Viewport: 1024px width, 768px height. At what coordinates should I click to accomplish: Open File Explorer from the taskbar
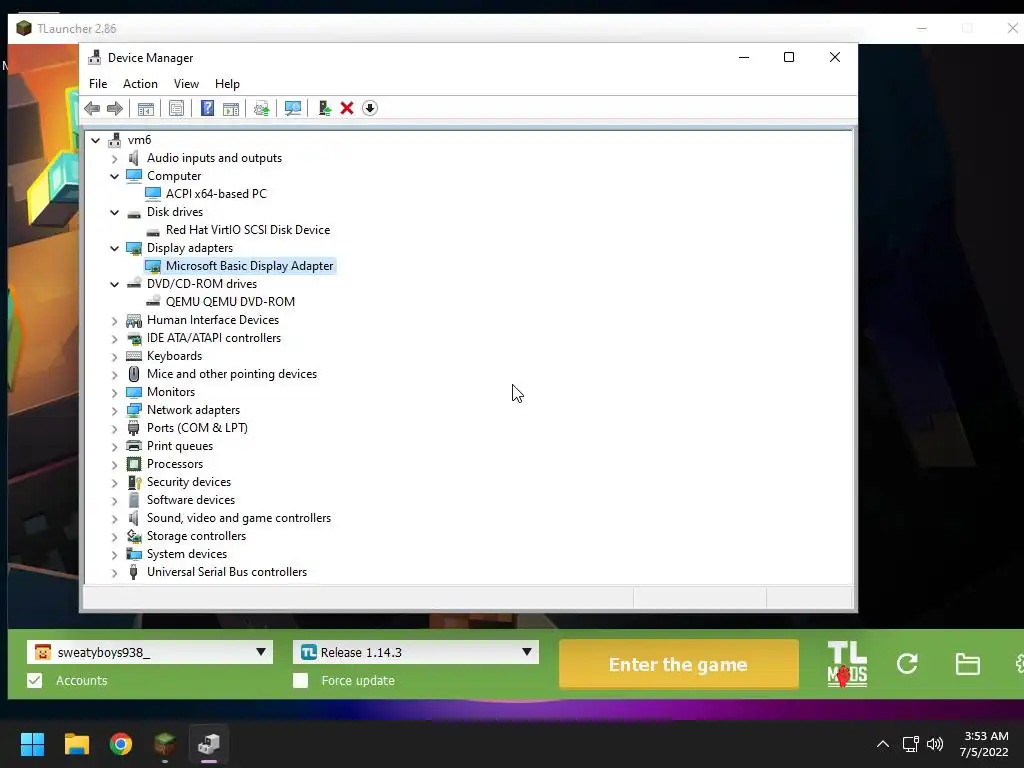tap(76, 744)
